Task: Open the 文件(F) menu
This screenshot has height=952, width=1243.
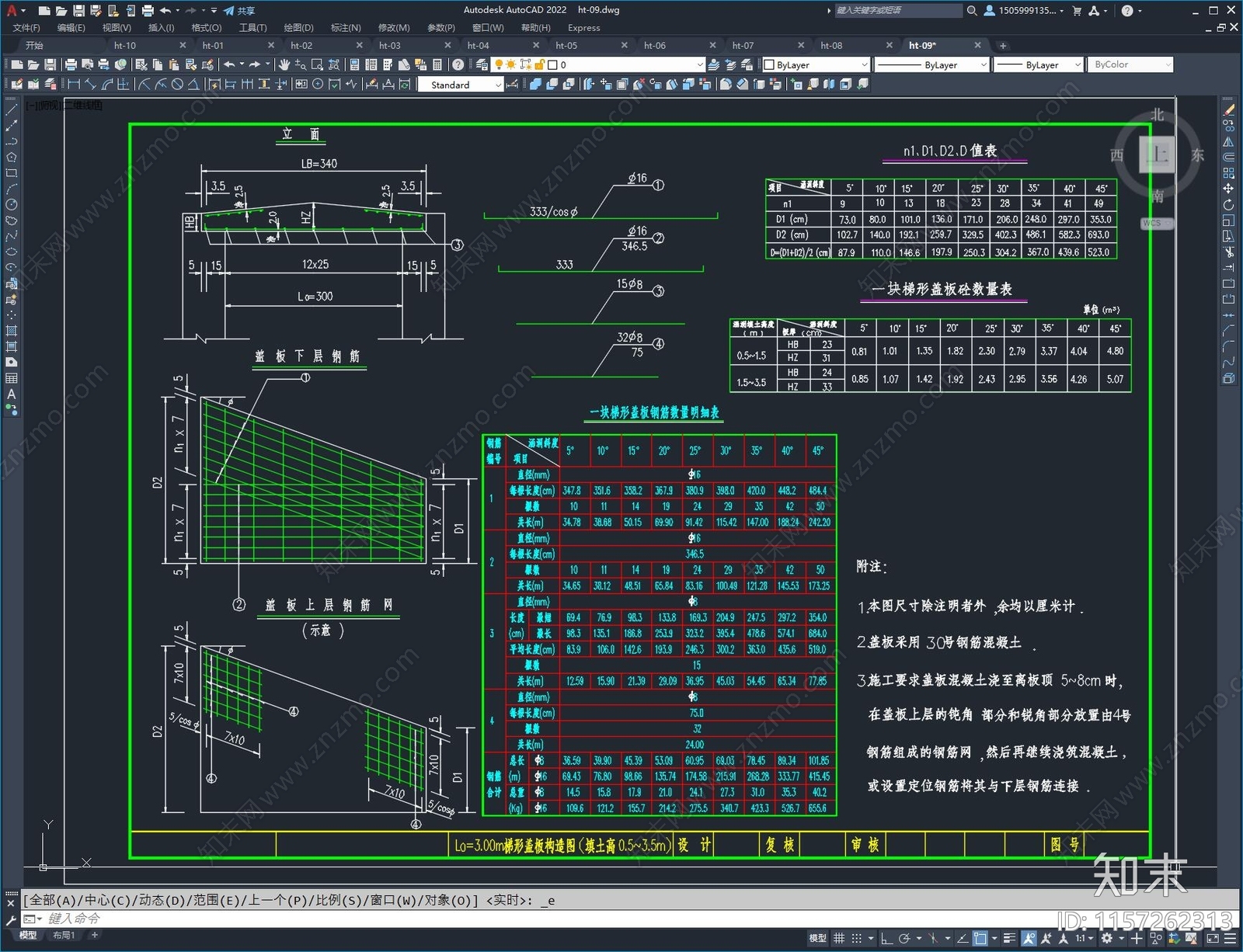Action: click(x=26, y=28)
